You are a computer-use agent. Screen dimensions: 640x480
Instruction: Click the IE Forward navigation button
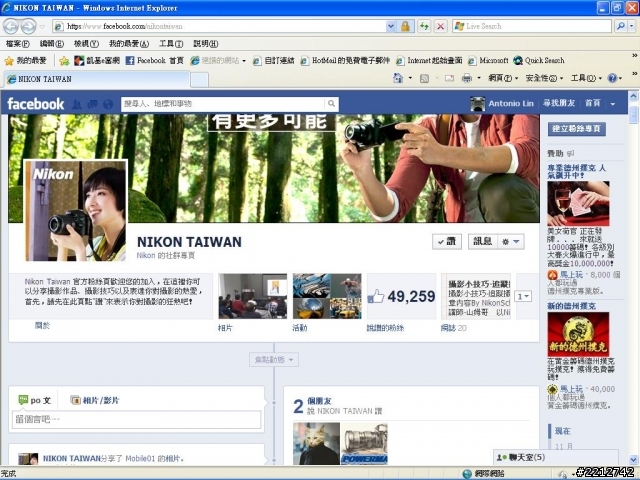coord(28,27)
